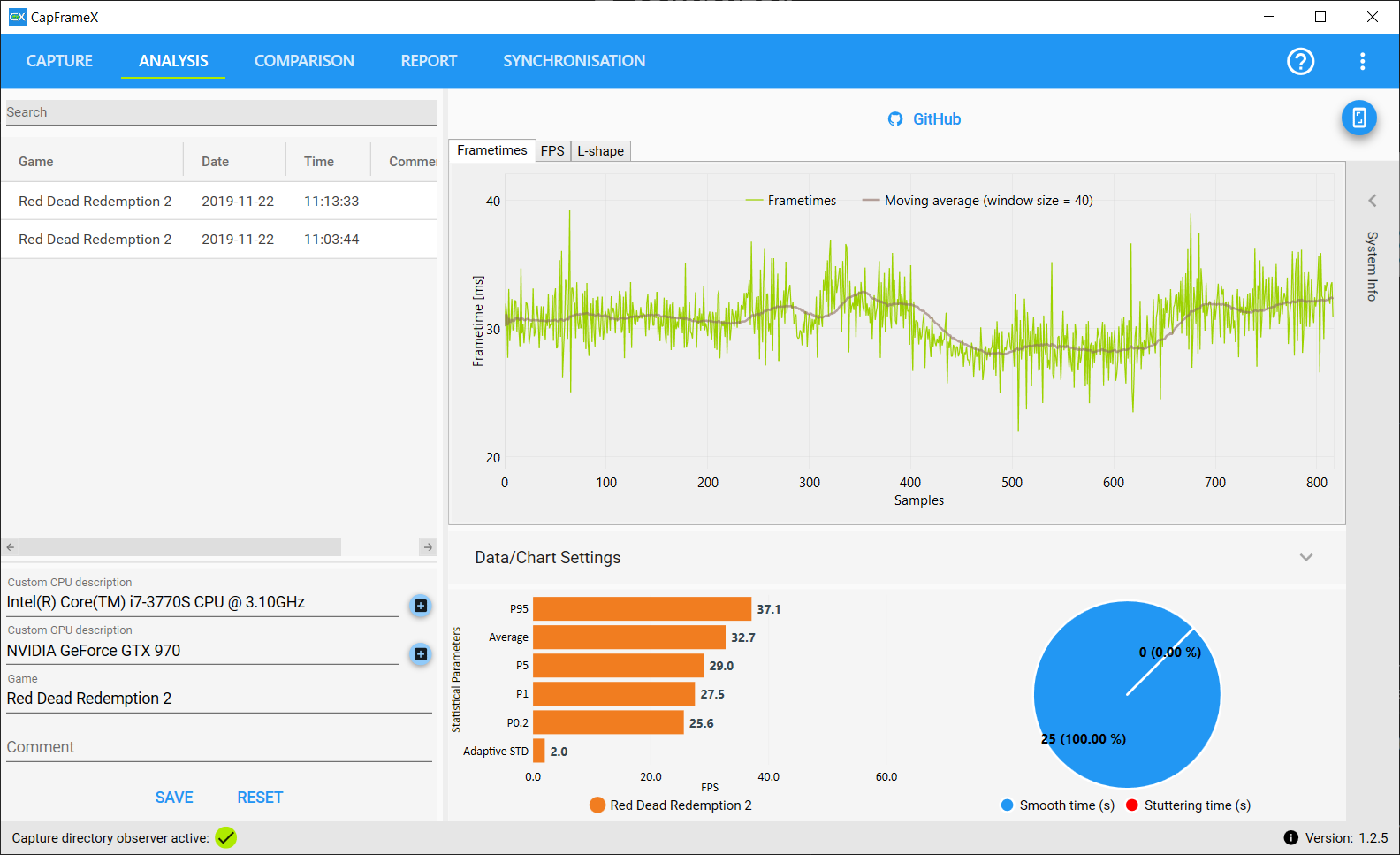Click the Capture directory observer active text
1400x855 pixels.
coord(110,838)
